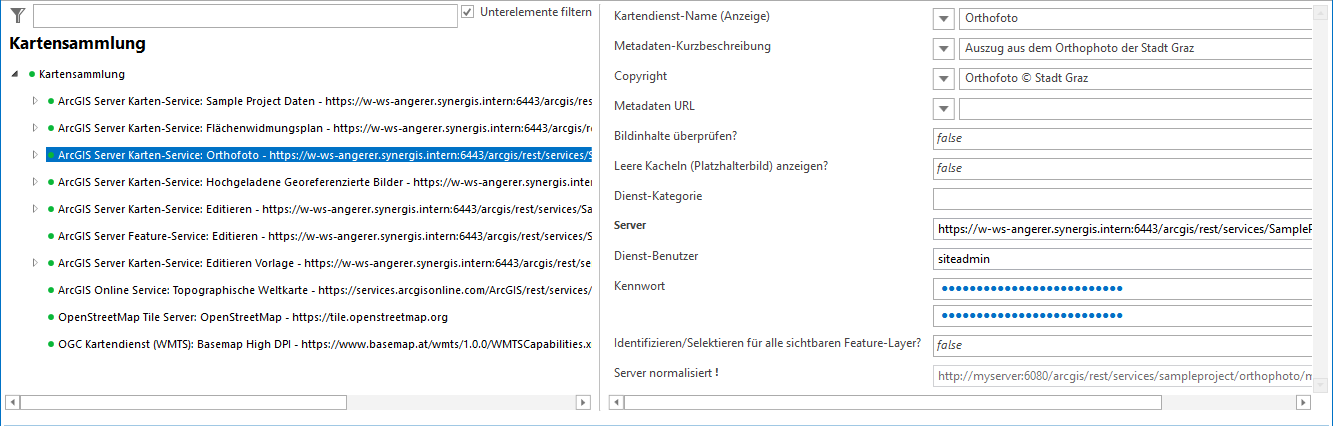Image resolution: width=1333 pixels, height=426 pixels.
Task: Focus the tree filter text box
Action: click(x=245, y=15)
